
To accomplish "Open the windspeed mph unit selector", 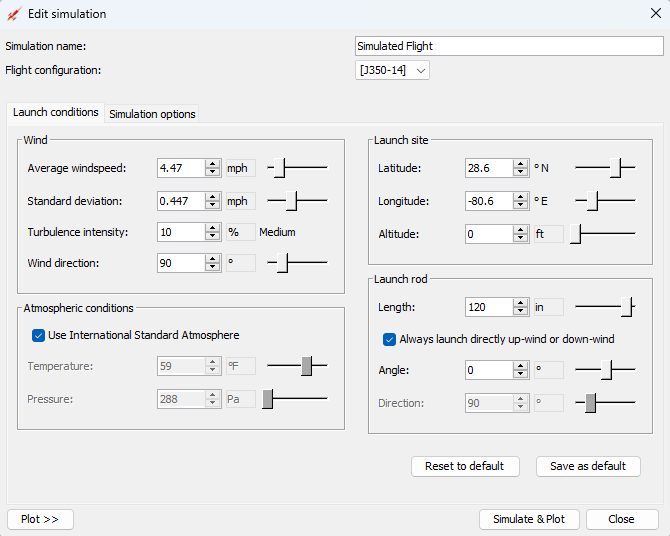I will click(x=241, y=168).
